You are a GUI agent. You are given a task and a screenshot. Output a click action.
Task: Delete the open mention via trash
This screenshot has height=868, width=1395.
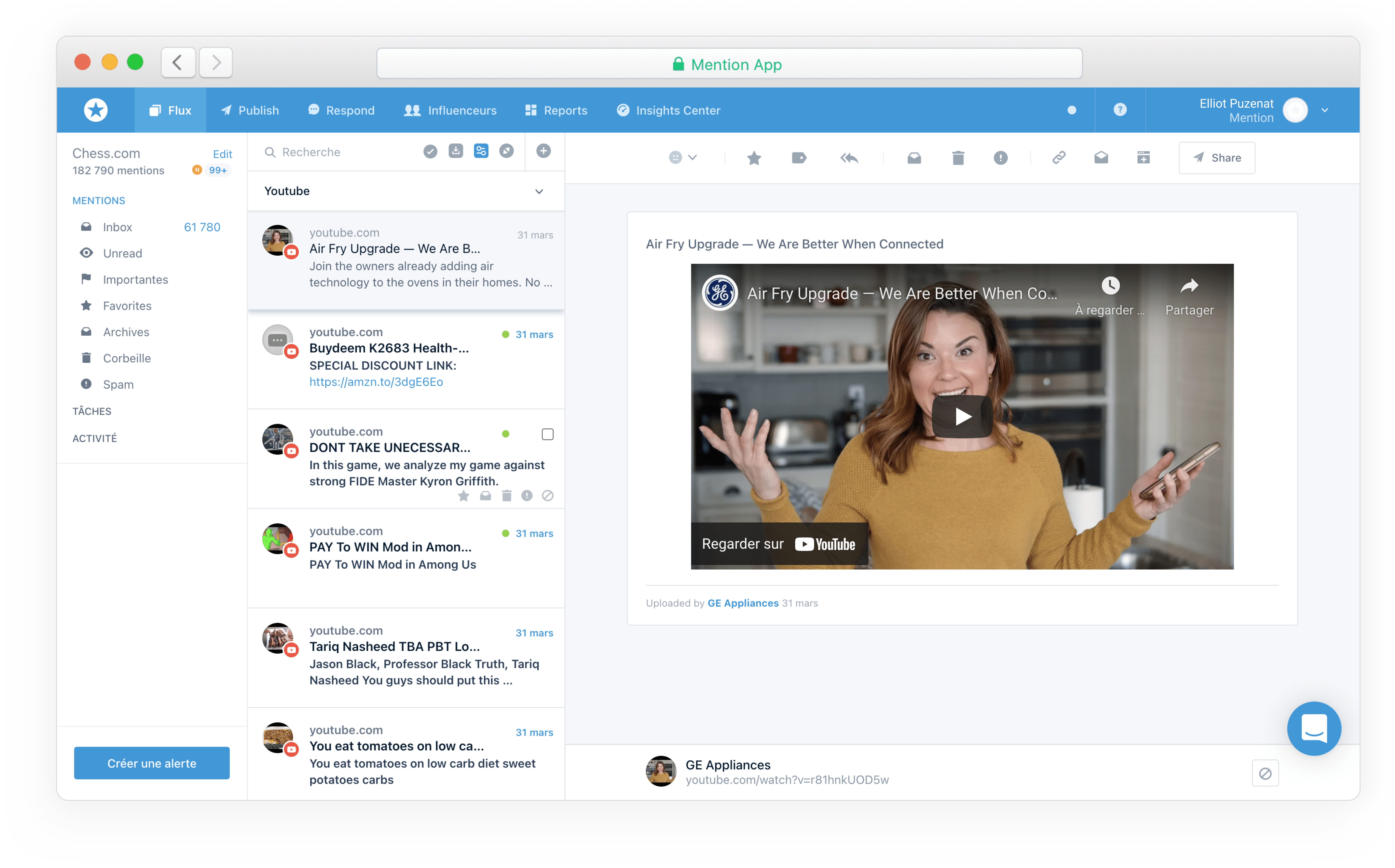point(958,158)
